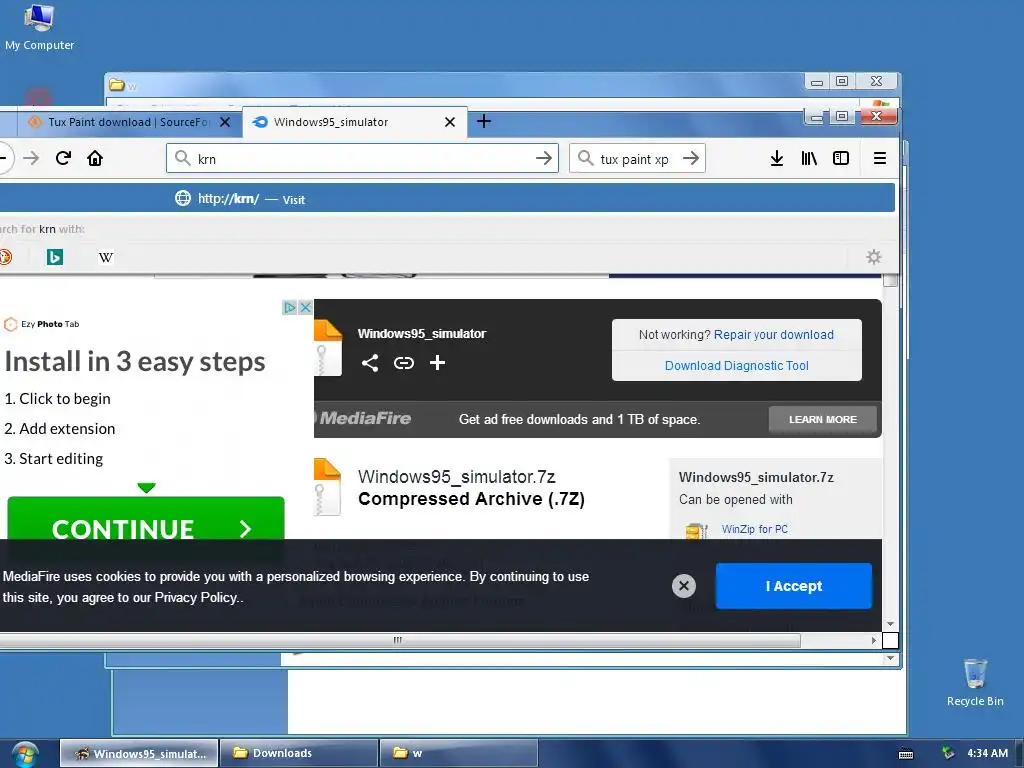Click the LEARN MORE button

tap(823, 419)
